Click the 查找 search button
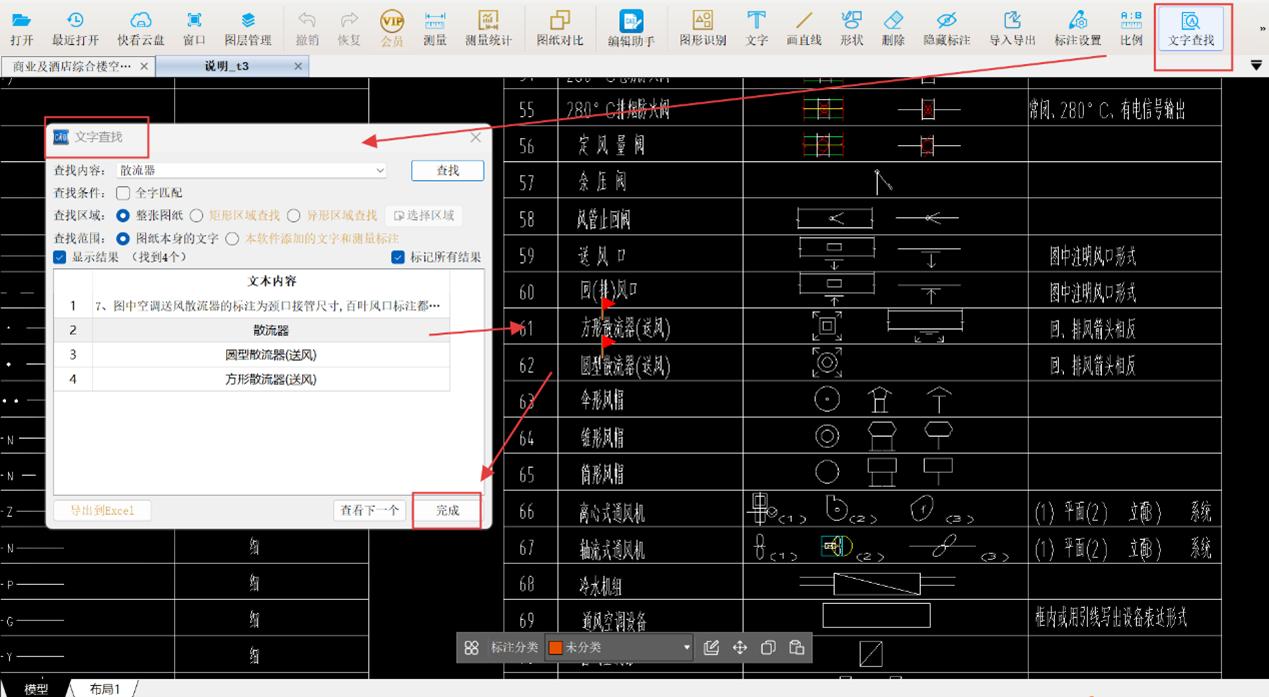The height and width of the screenshot is (697, 1269). tap(447, 171)
